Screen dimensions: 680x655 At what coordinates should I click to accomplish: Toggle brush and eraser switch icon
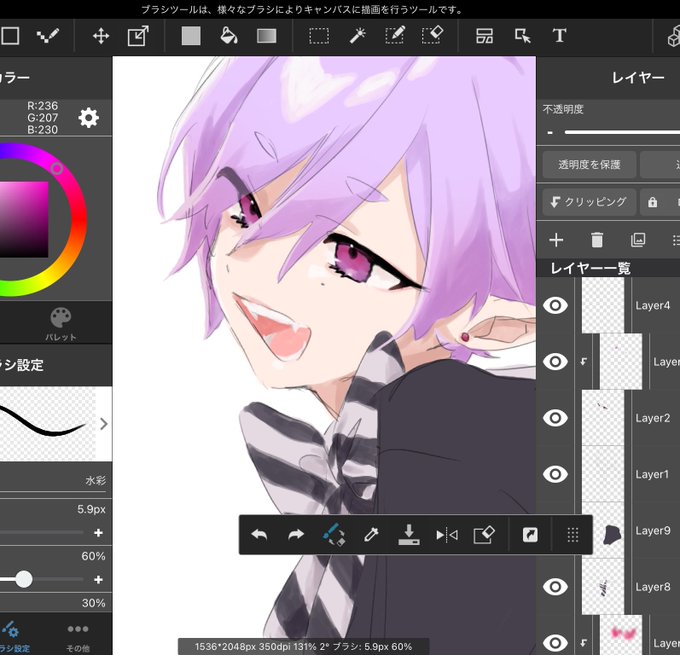point(334,534)
